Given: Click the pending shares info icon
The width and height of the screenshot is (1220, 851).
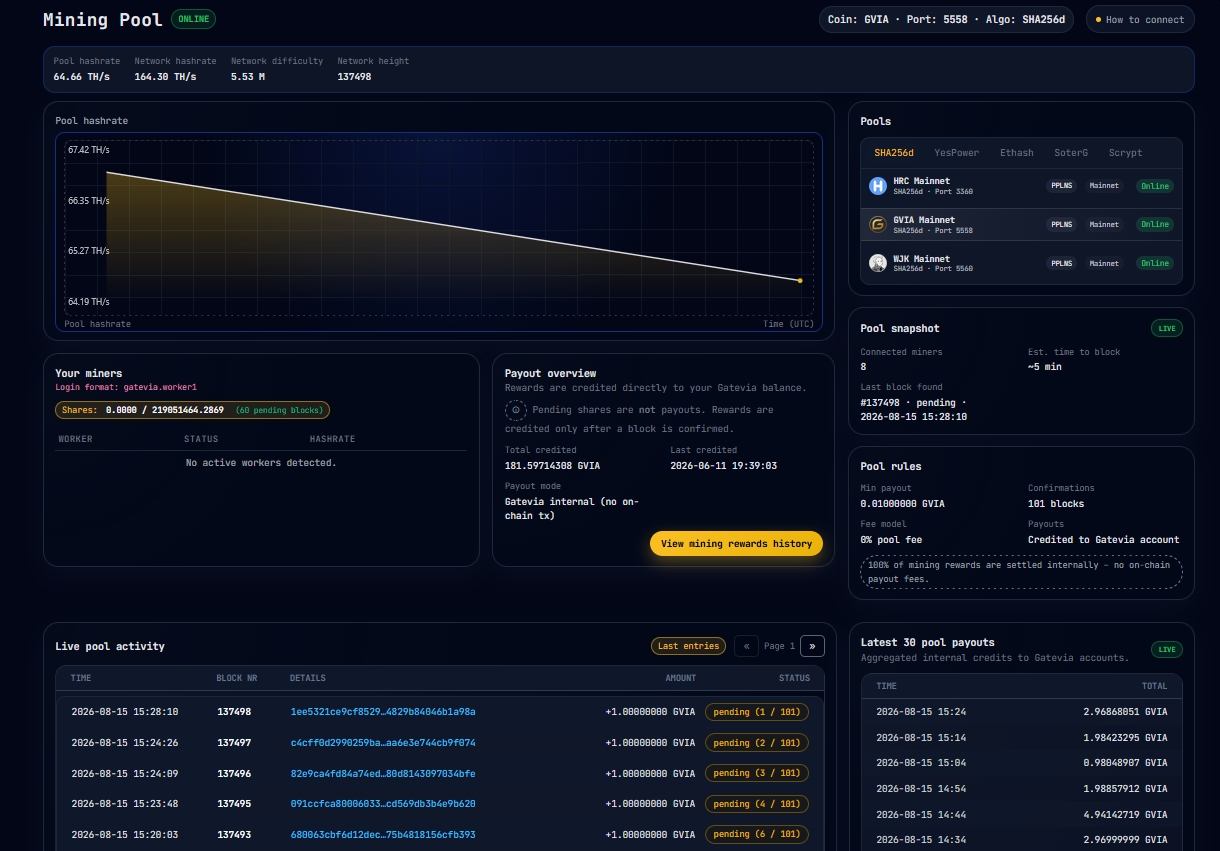Looking at the screenshot, I should [515, 410].
